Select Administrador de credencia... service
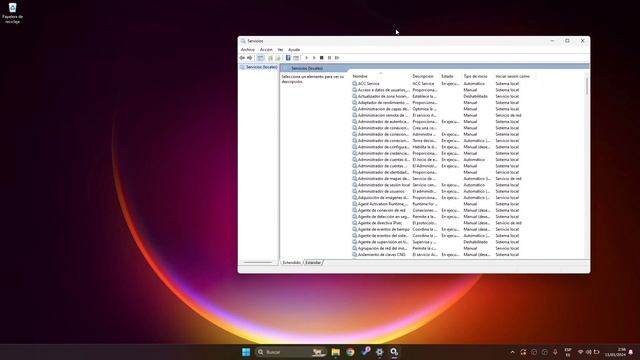Image resolution: width=640 pixels, height=360 pixels. [383, 153]
